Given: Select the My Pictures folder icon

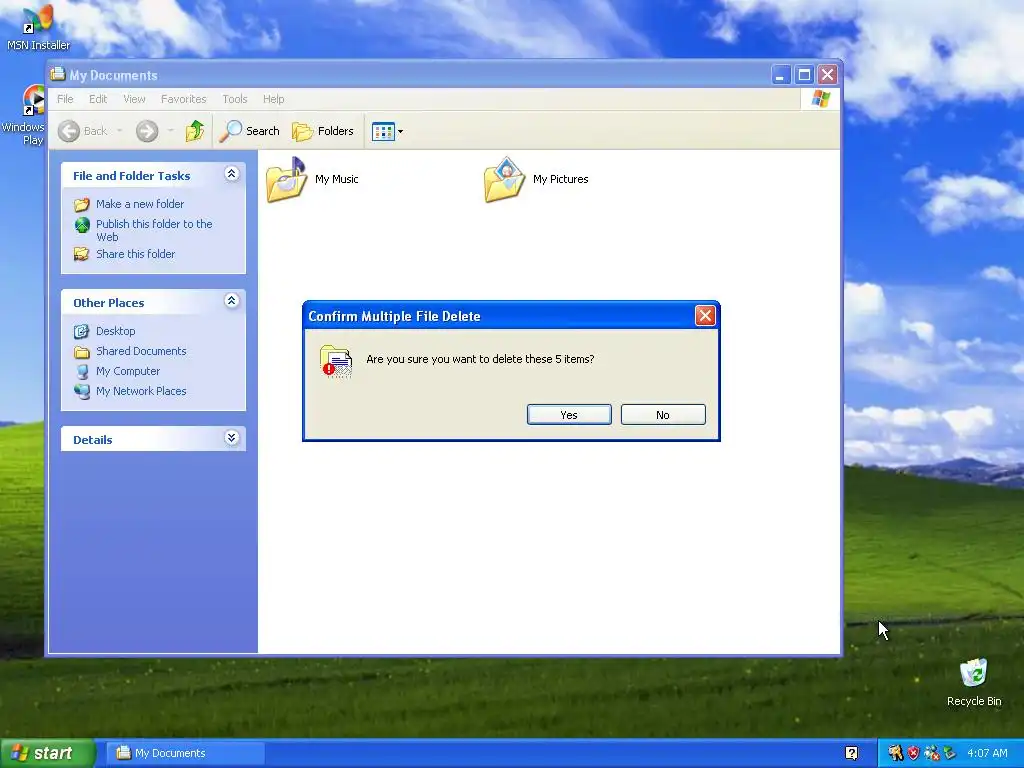Looking at the screenshot, I should point(504,180).
